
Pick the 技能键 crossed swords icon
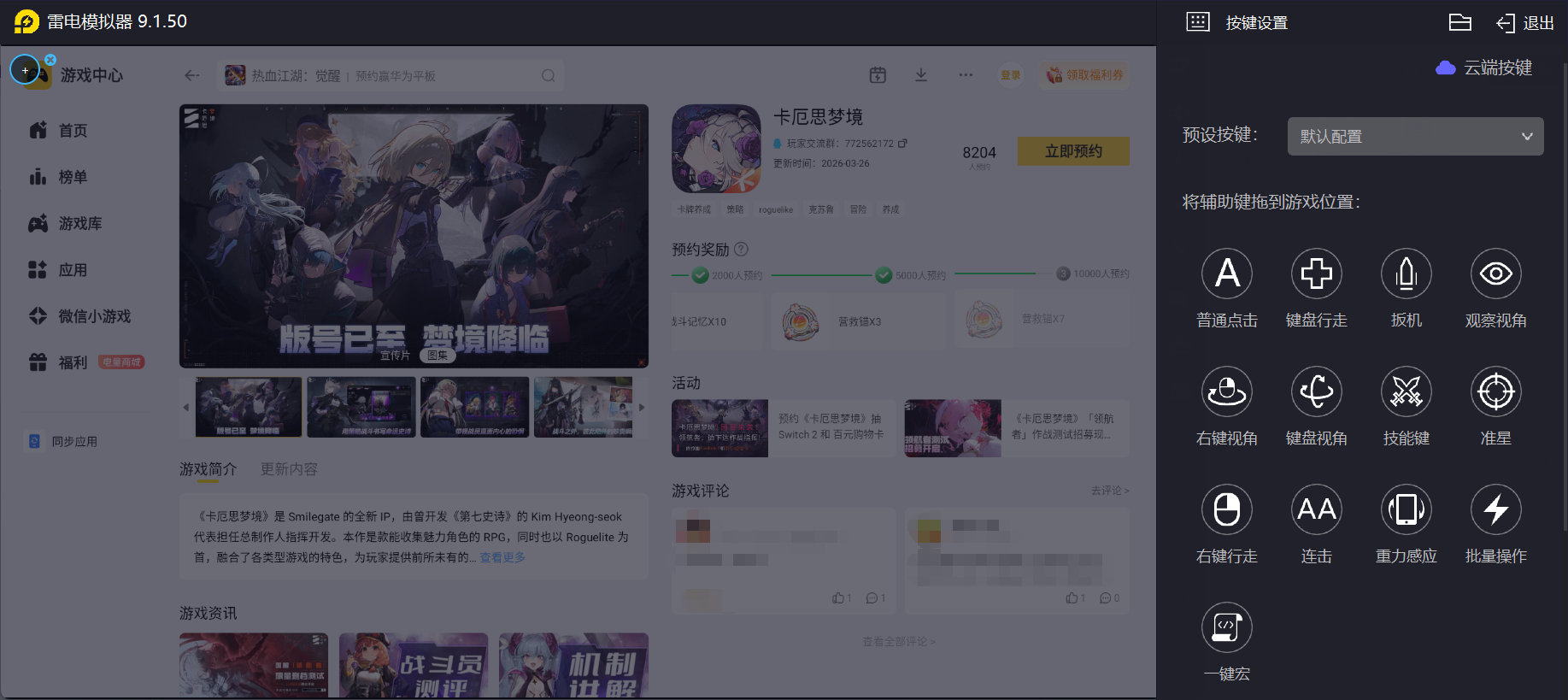click(x=1407, y=391)
